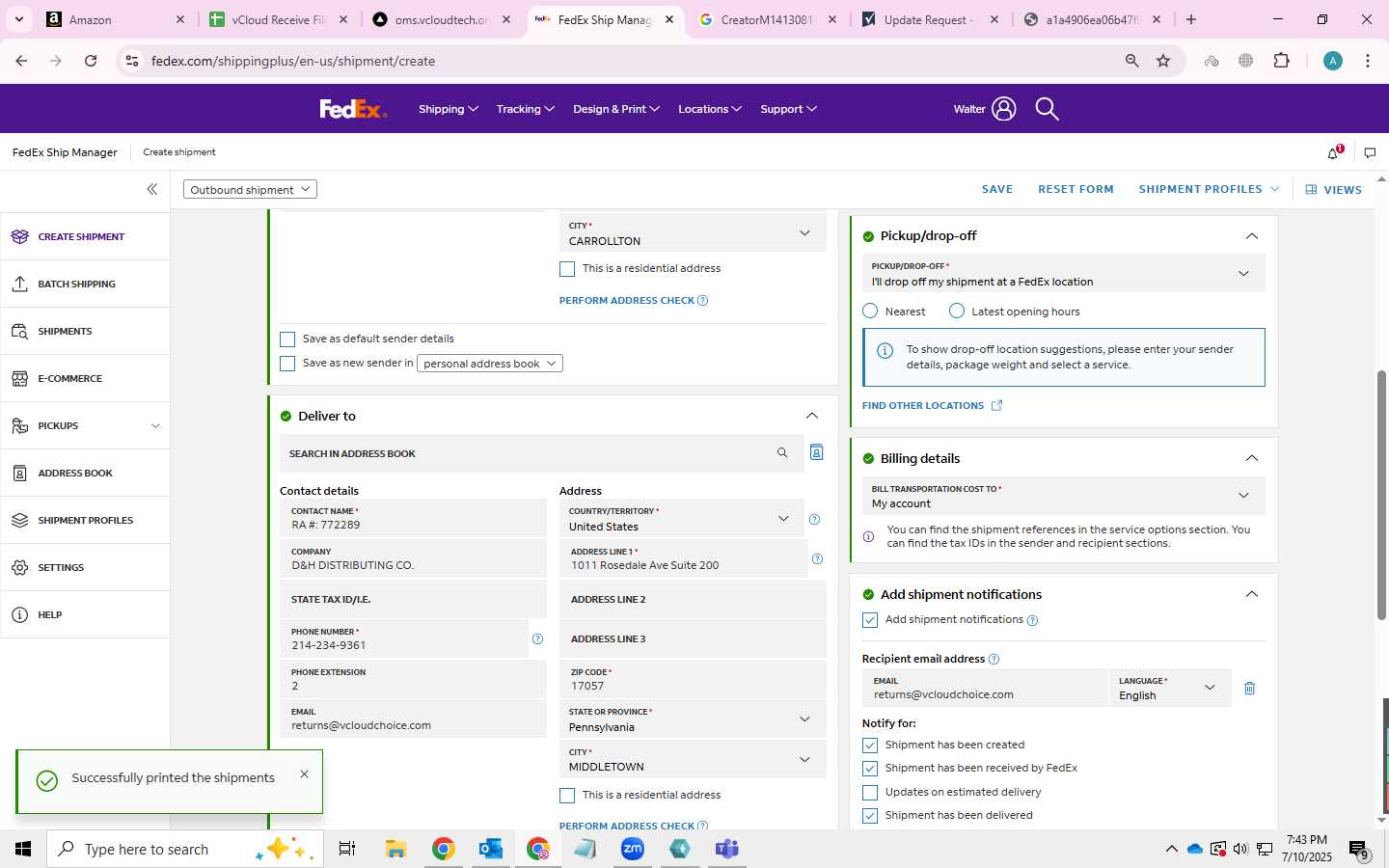
Task: Open the Tracking menu
Action: pos(526,109)
